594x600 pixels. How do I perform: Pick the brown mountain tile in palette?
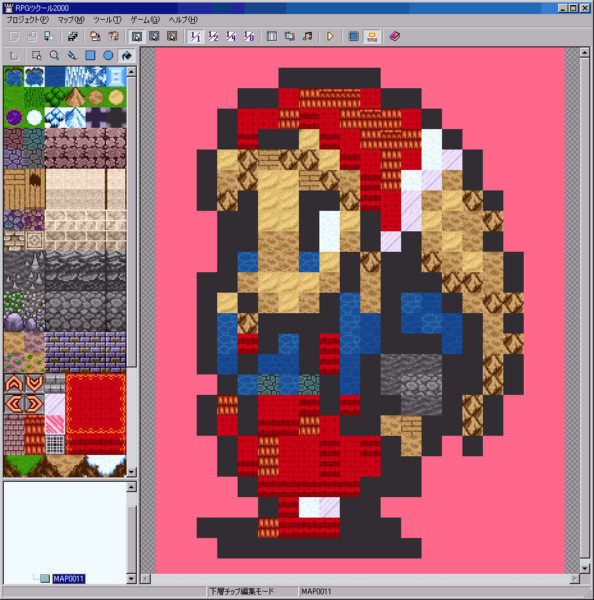click(x=75, y=97)
